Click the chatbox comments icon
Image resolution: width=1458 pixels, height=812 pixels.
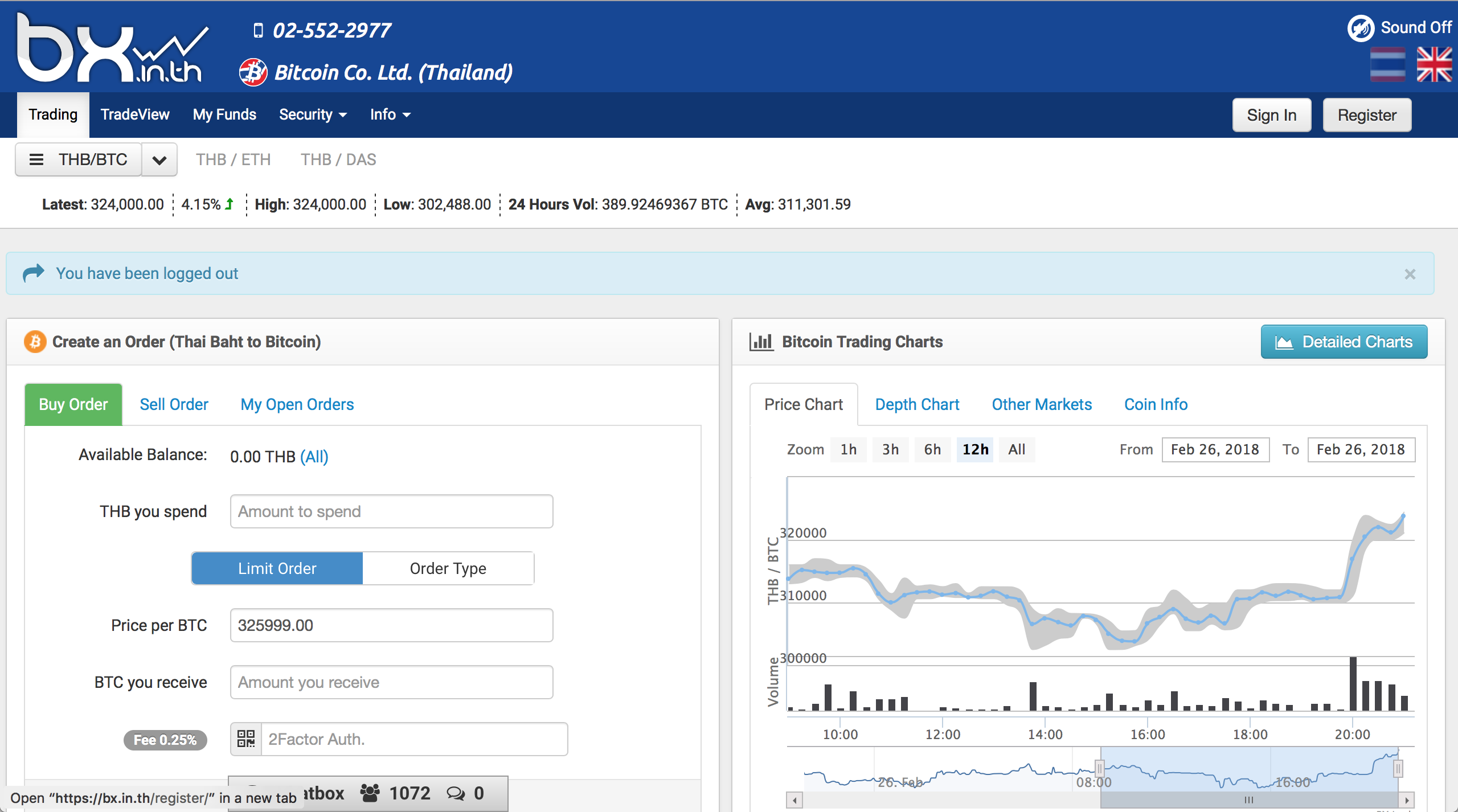[456, 793]
